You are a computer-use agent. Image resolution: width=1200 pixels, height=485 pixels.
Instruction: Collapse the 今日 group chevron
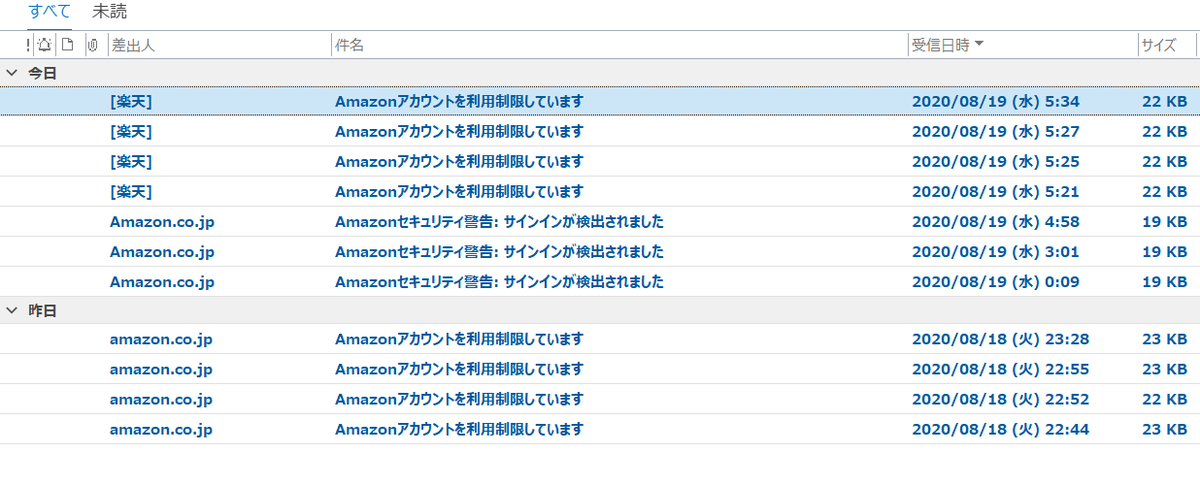12,72
